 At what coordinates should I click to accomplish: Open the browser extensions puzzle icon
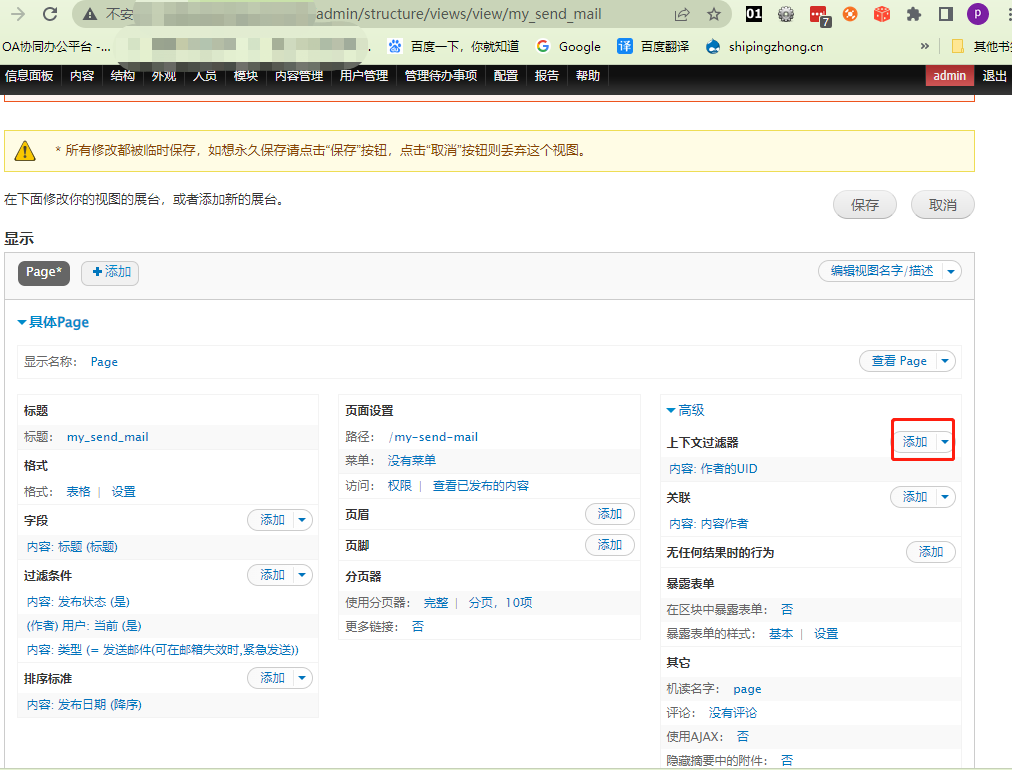point(913,15)
